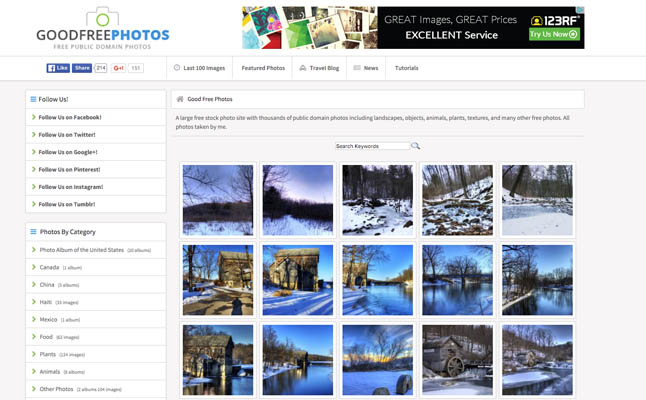Screen dimensions: 646x400
Task: Click the Photos By Category heading
Action: [68, 232]
